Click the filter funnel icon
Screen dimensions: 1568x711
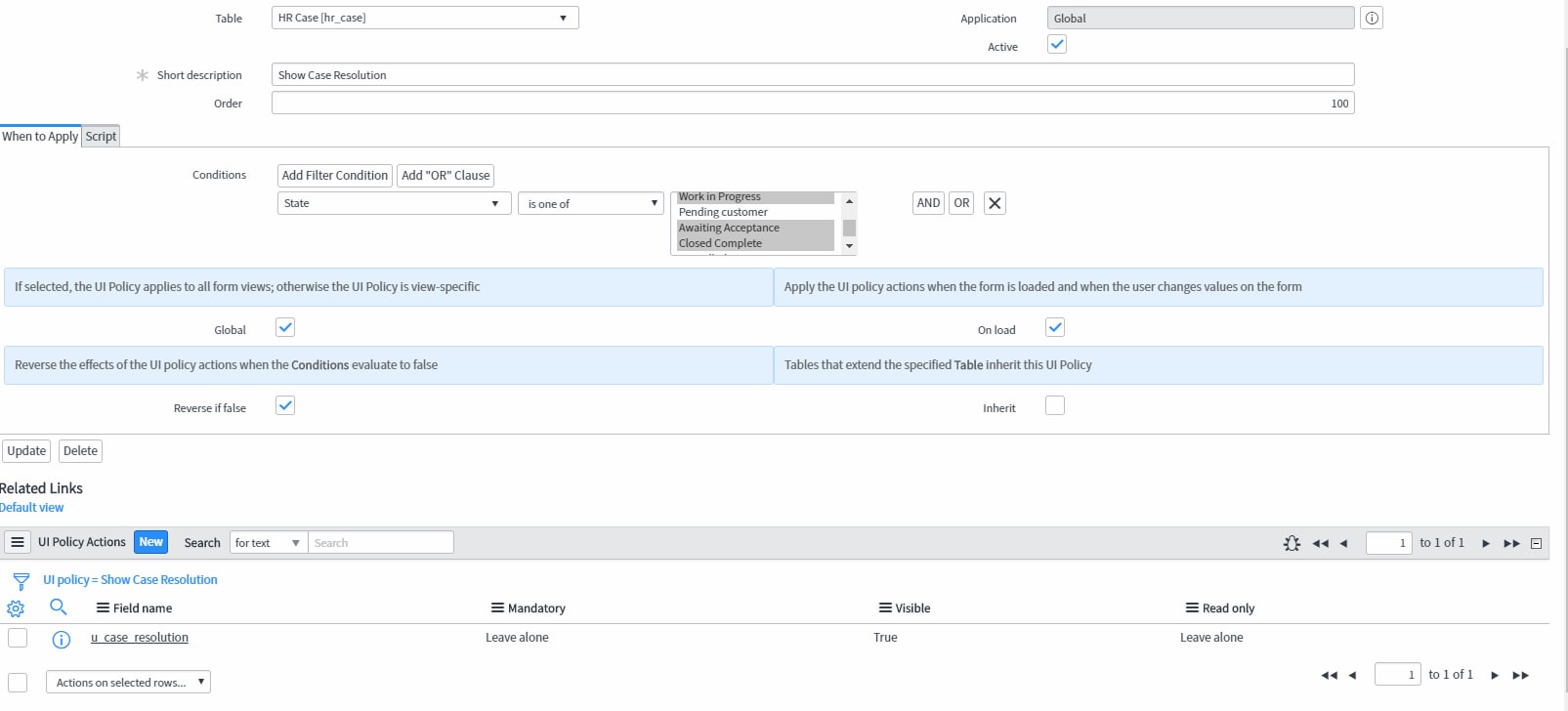click(x=21, y=581)
